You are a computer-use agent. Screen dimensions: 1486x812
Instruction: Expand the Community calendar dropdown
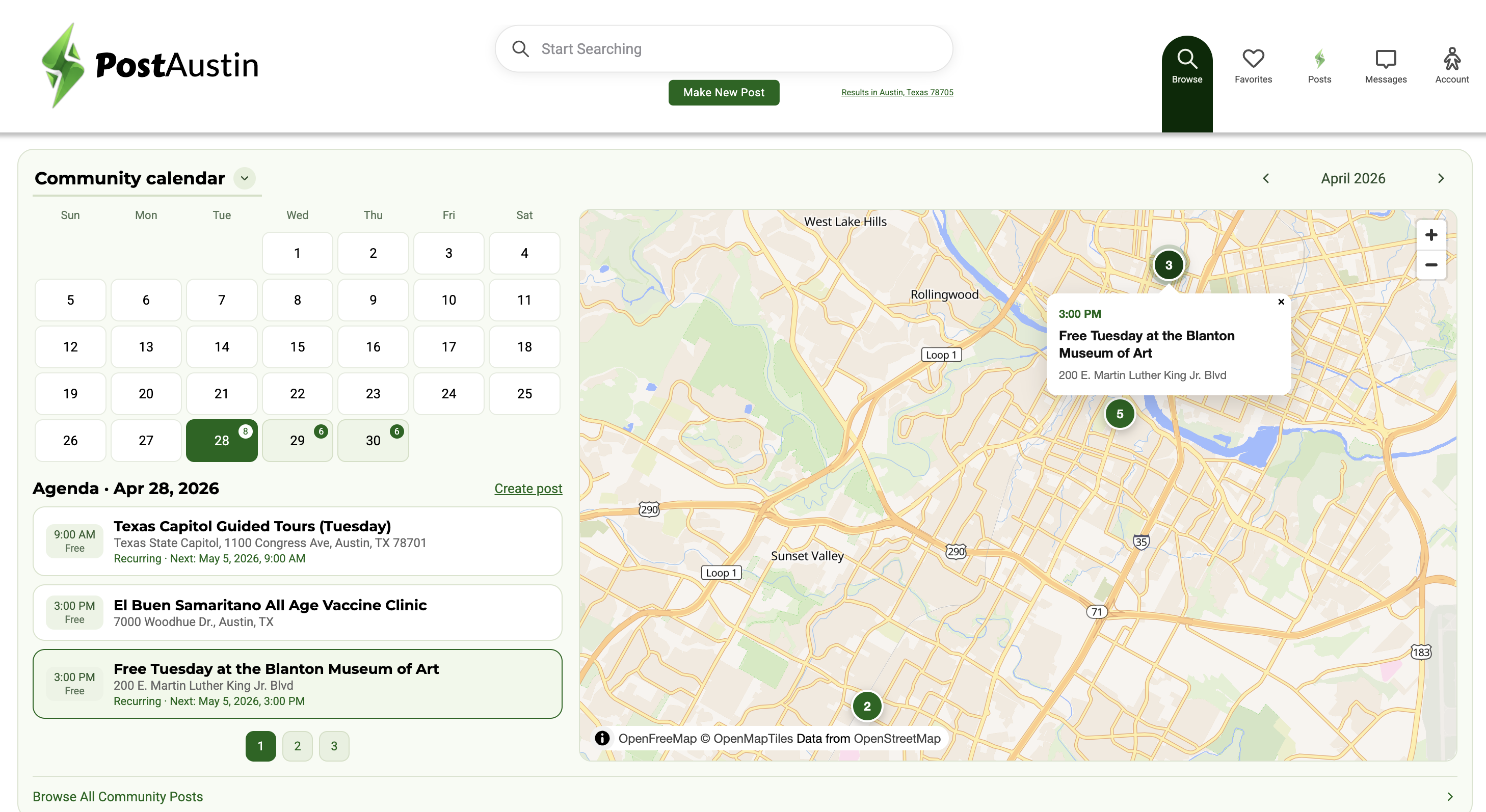point(245,178)
